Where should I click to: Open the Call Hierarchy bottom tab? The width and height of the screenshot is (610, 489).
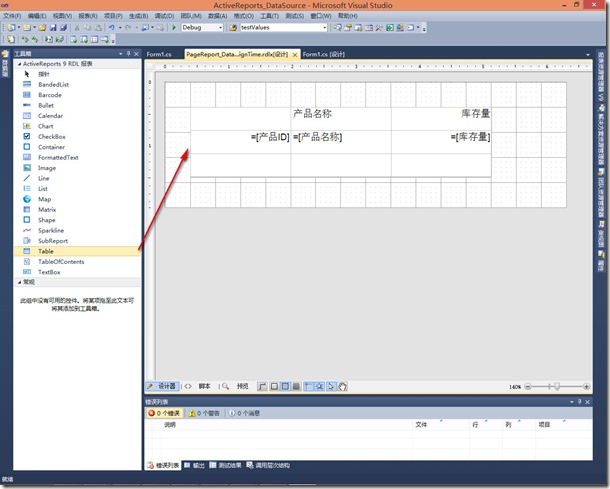(268, 466)
